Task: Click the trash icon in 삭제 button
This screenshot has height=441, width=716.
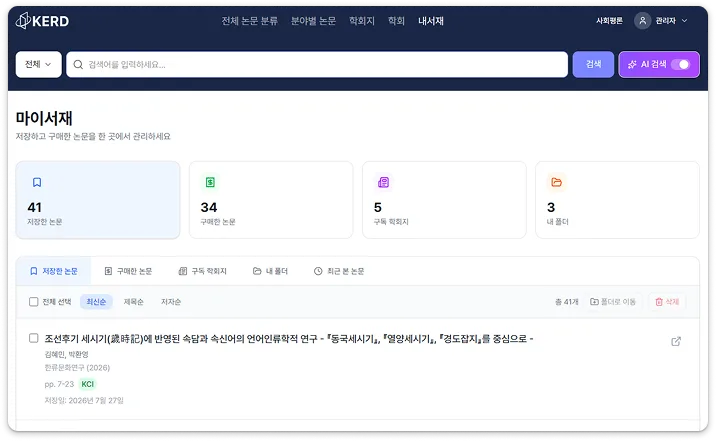Action: click(x=658, y=302)
